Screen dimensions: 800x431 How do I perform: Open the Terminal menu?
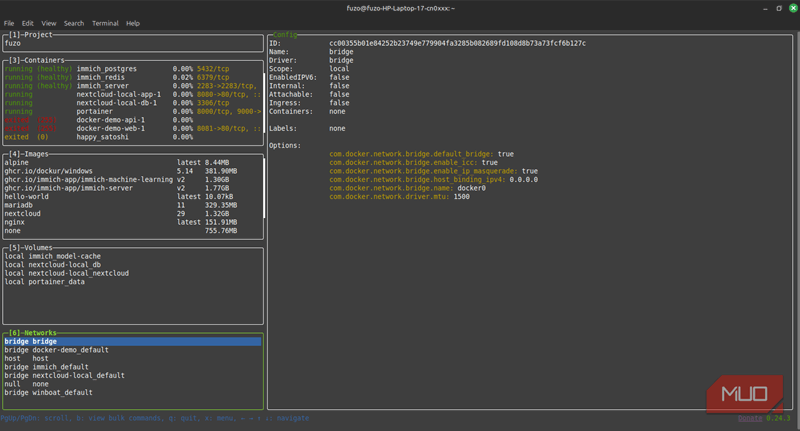pyautogui.click(x=105, y=23)
